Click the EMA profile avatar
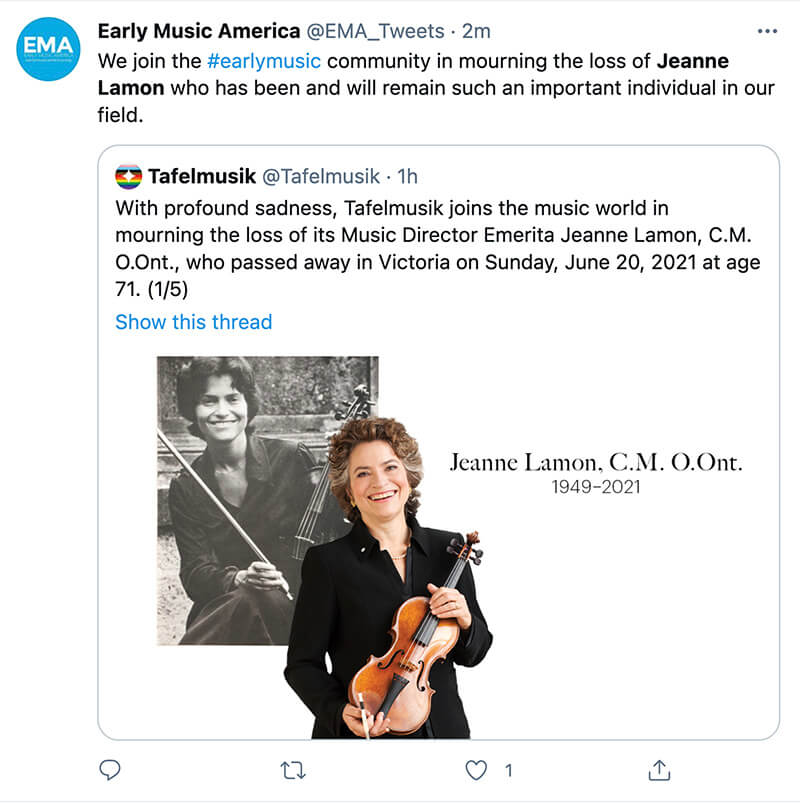 [x=49, y=49]
